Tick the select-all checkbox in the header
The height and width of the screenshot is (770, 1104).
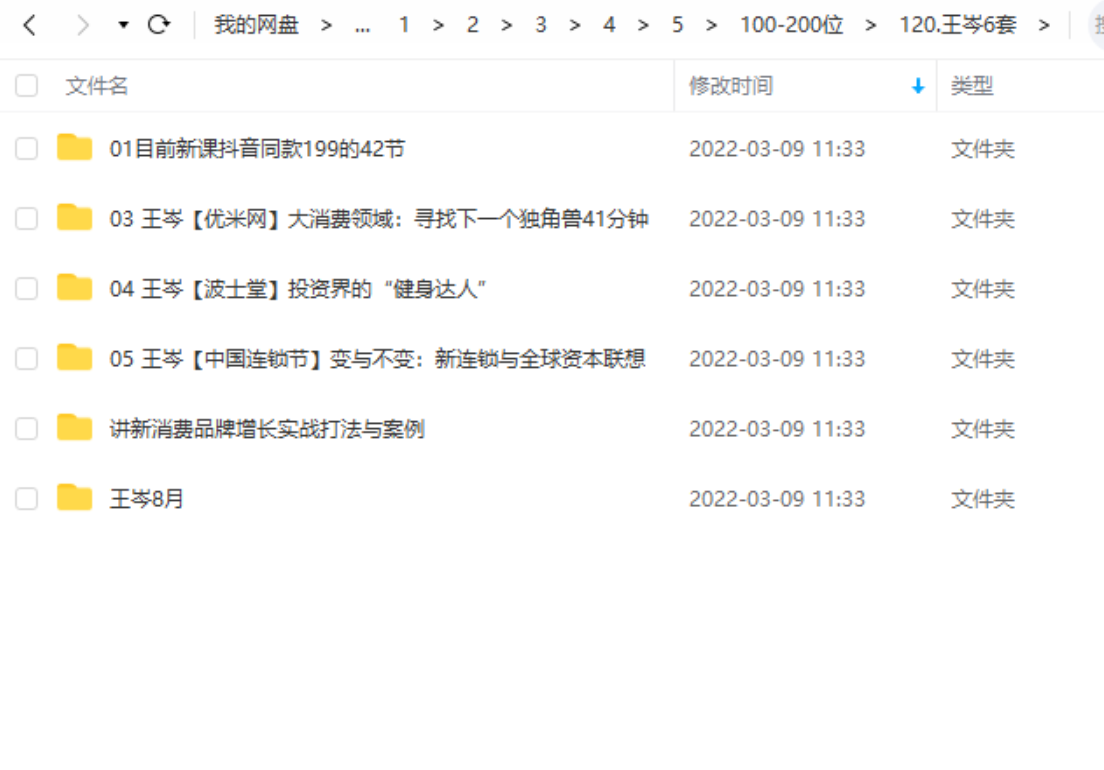27,86
